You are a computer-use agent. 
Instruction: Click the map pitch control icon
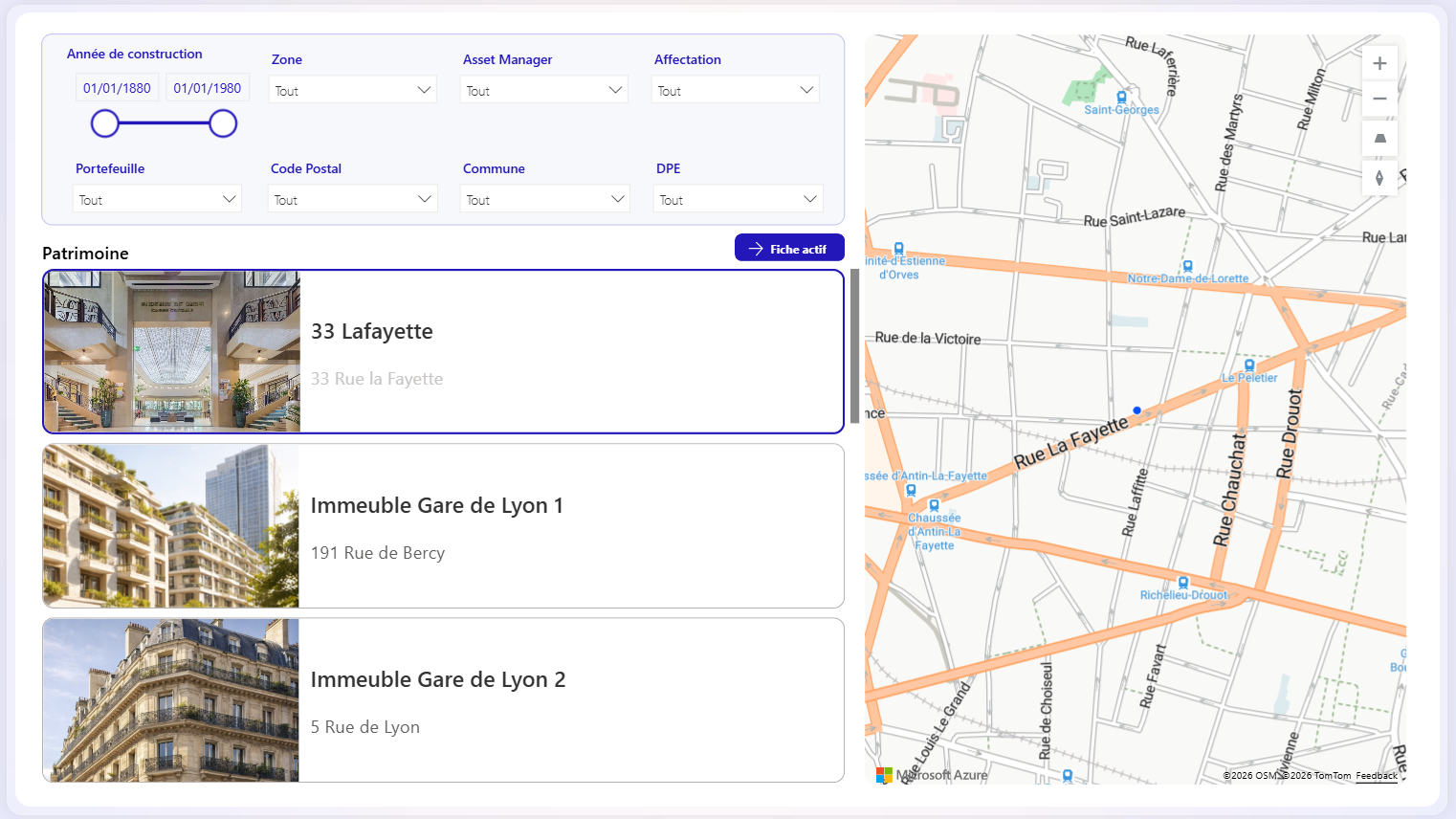(x=1379, y=139)
